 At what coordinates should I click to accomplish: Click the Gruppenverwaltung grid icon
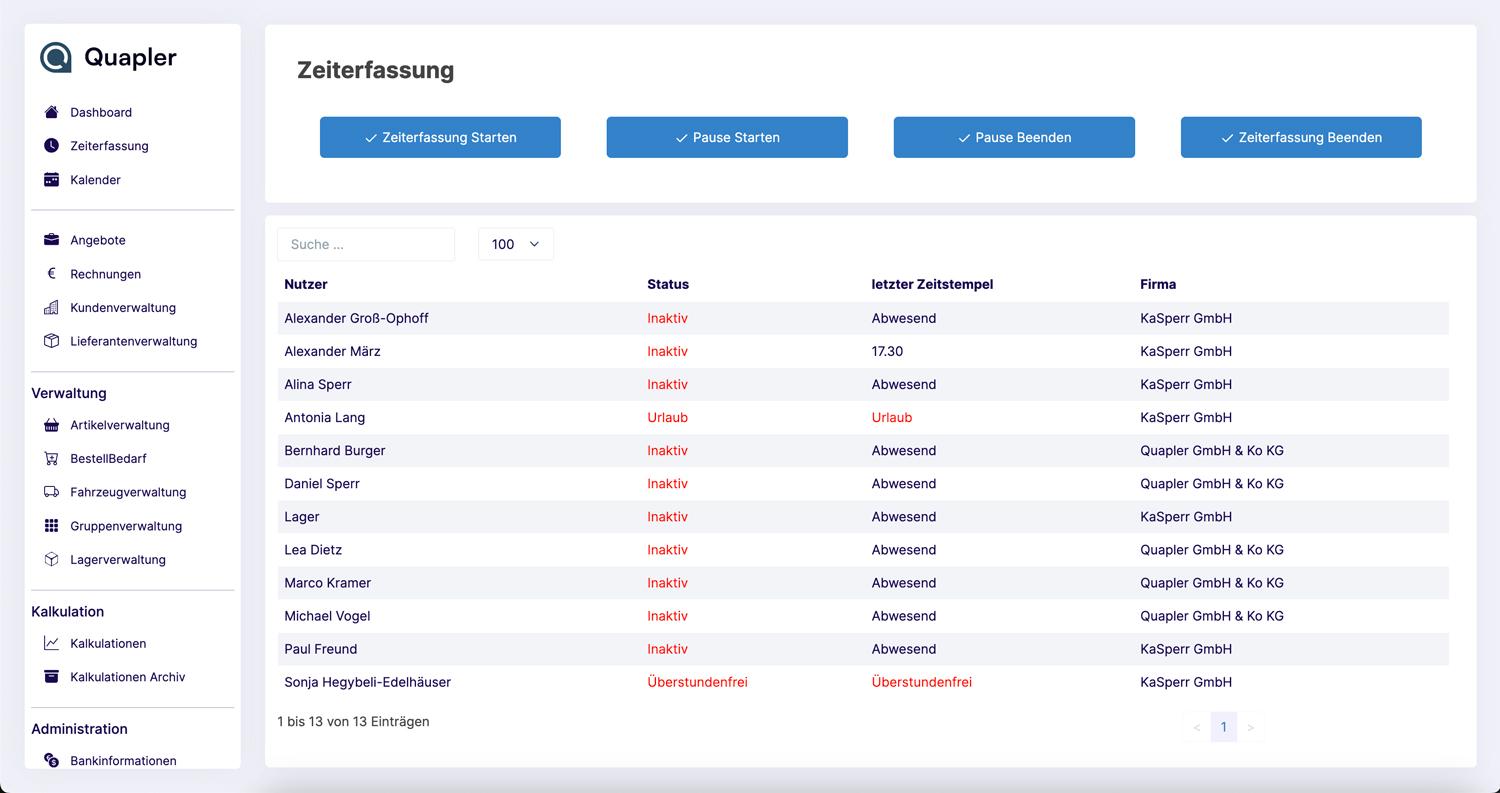[x=52, y=526]
